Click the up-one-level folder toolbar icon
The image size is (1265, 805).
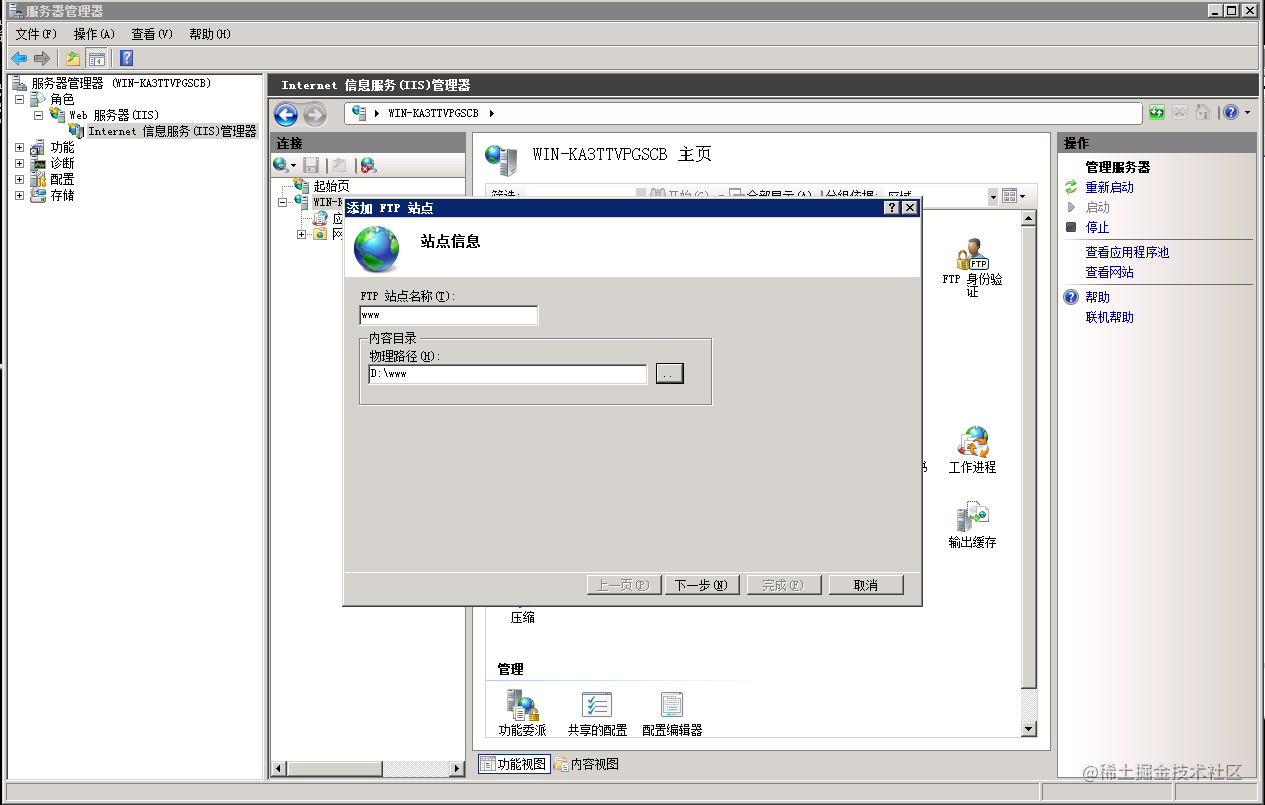tap(73, 58)
